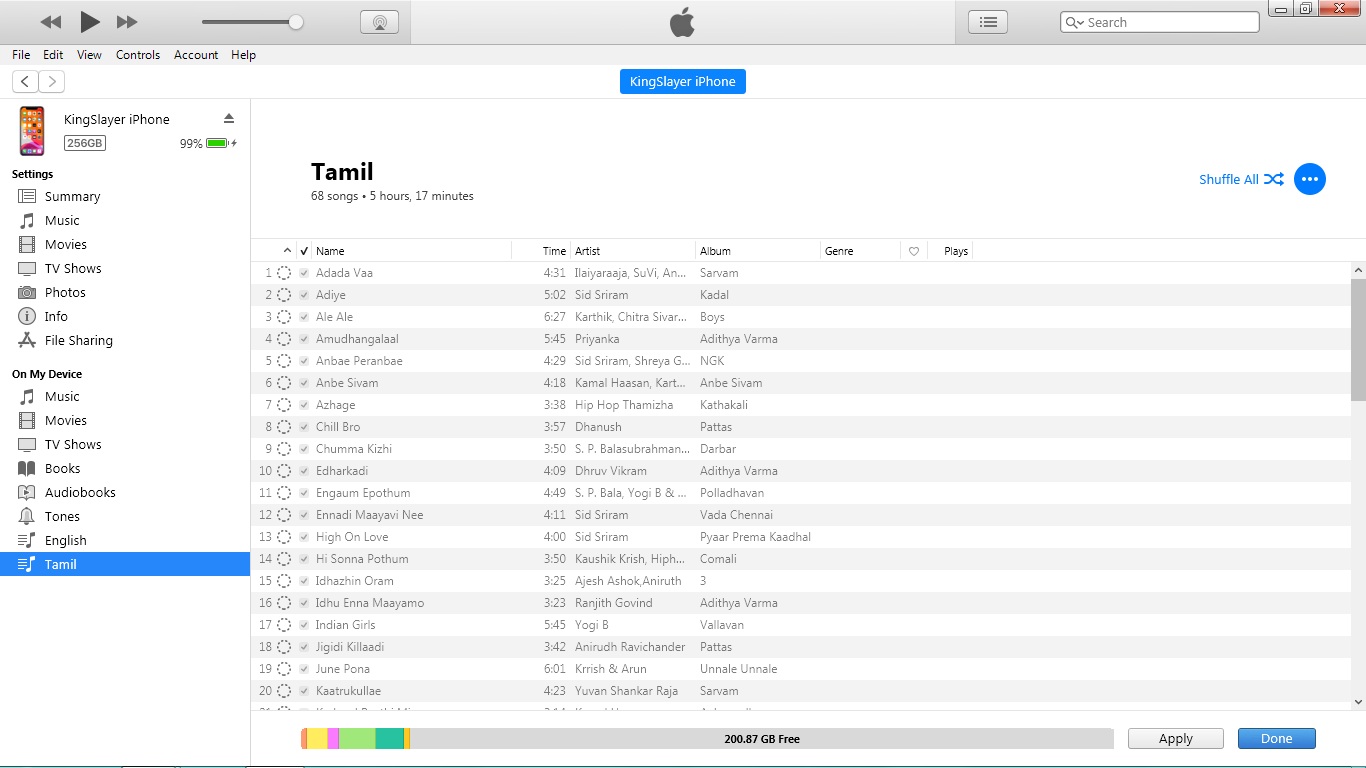Viewport: 1366px width, 768px height.
Task: Uncheck the song Adiye
Action: pyautogui.click(x=304, y=294)
